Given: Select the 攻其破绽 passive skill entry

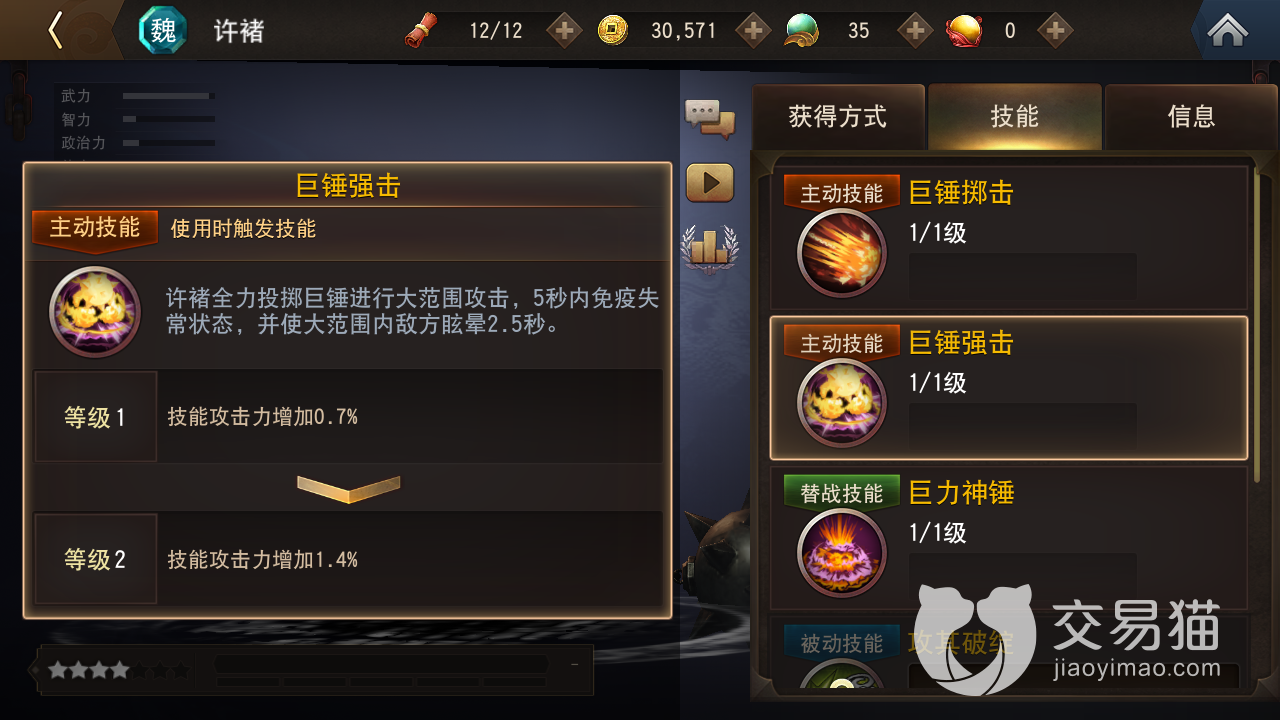Looking at the screenshot, I should [1009, 654].
